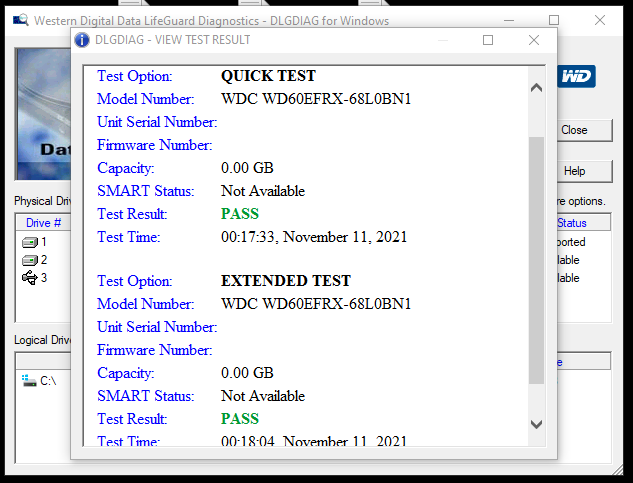633x483 pixels.
Task: Click the Data LifeGuard banner image
Action: pos(43,114)
